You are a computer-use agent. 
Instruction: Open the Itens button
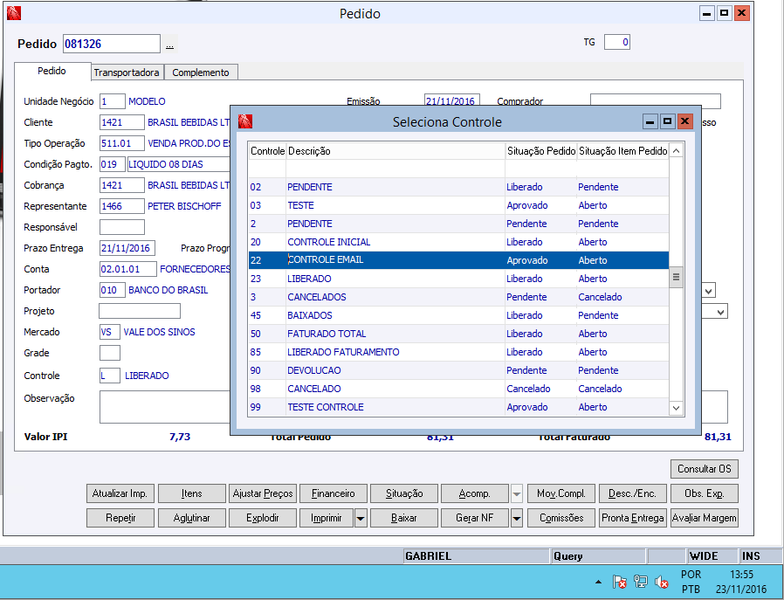tap(192, 494)
